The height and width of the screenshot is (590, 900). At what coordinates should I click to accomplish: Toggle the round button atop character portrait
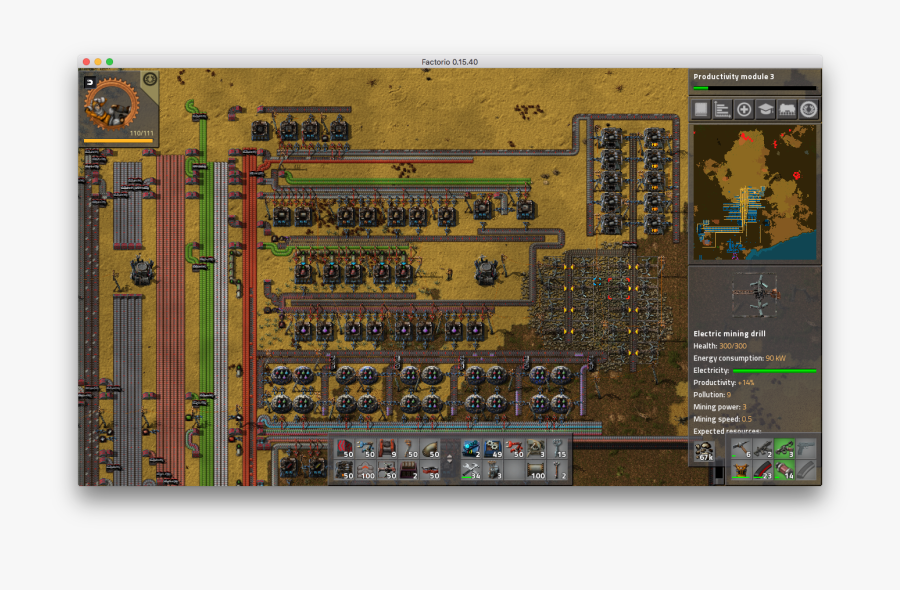[150, 78]
